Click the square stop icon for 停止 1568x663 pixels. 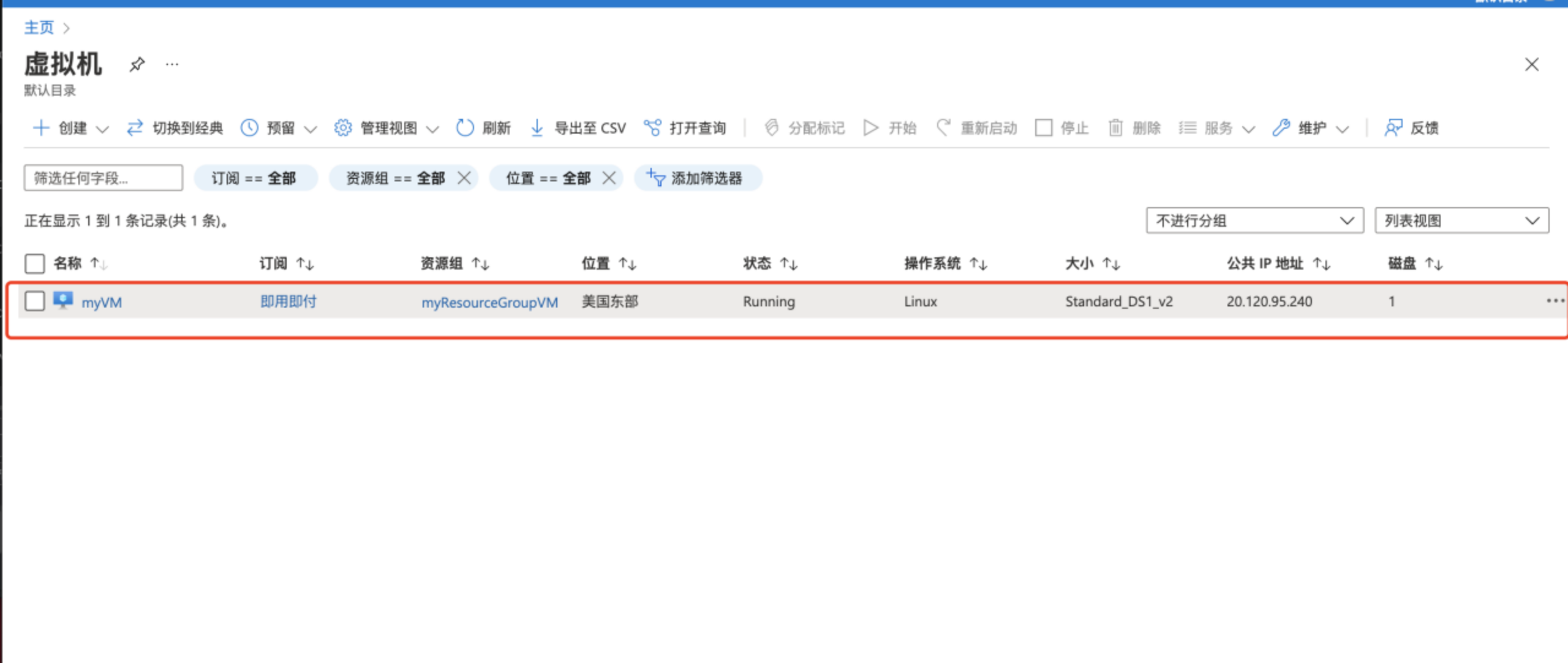coord(1044,128)
